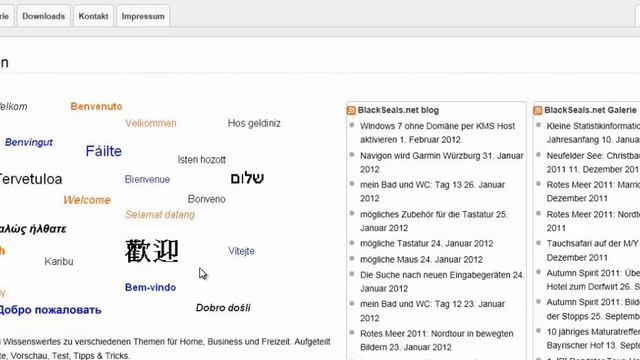Open the Downloads navigation tab
640x360 pixels.
pyautogui.click(x=44, y=16)
